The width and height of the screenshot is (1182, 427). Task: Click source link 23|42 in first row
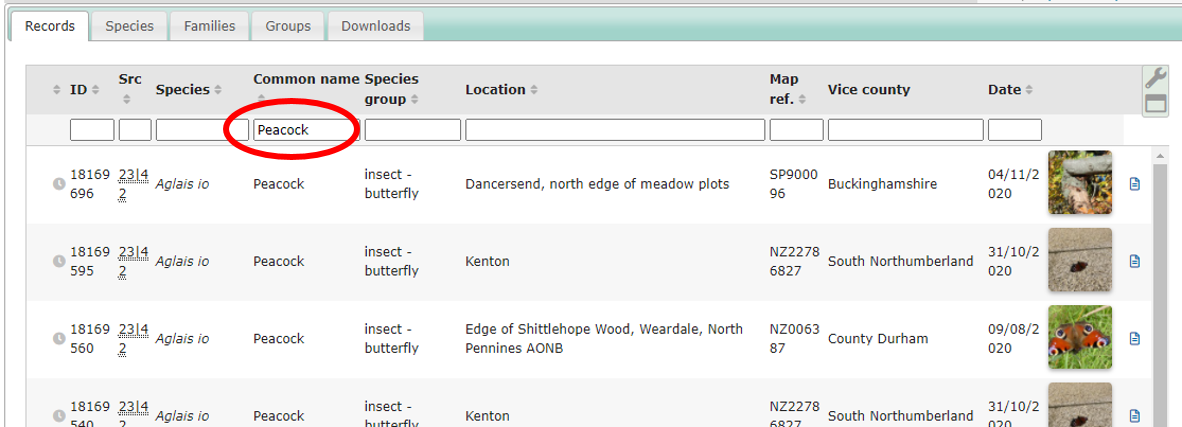[x=133, y=184]
